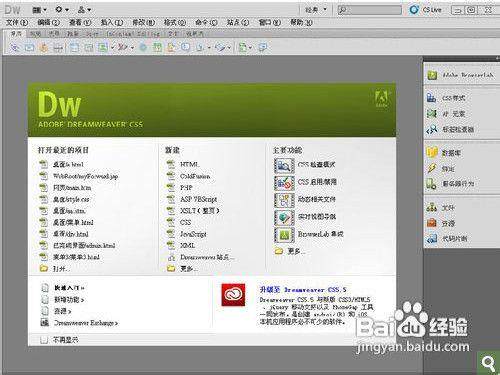Click the Email Link icon in Insert bar
This screenshot has height=375, width=500.
tap(29, 47)
